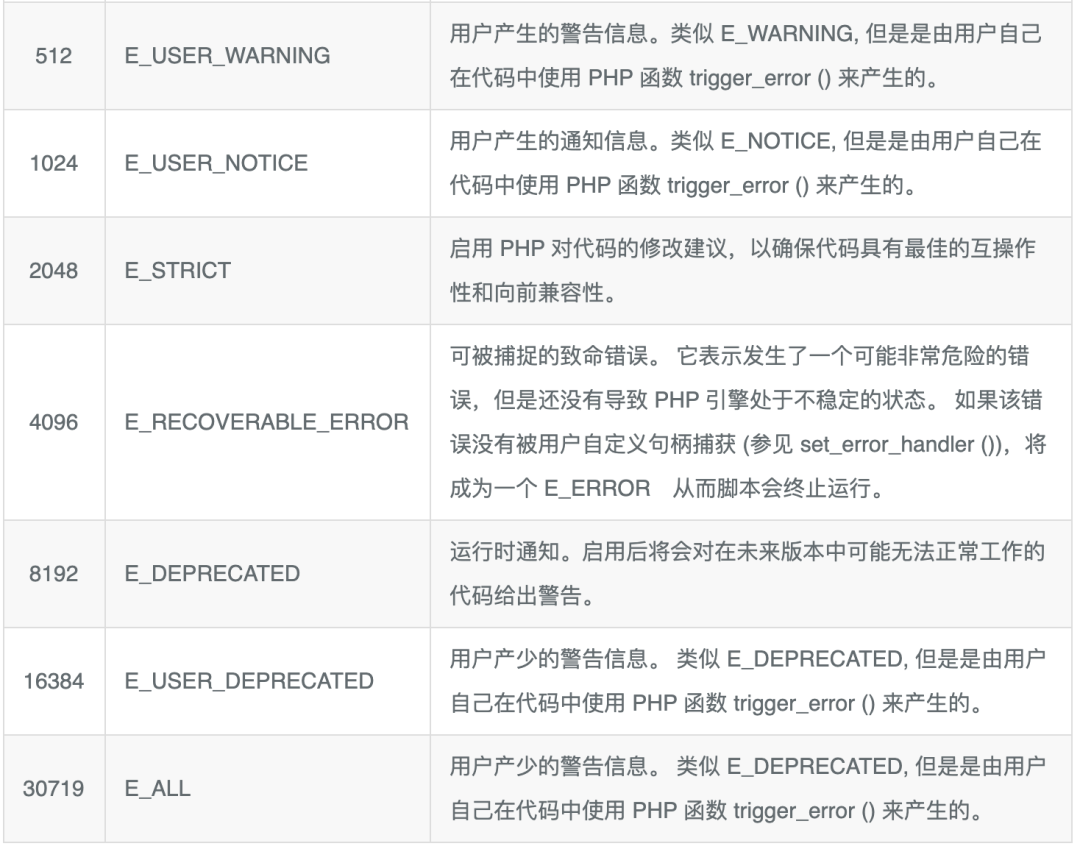Click the 1024 value cell

53,163
